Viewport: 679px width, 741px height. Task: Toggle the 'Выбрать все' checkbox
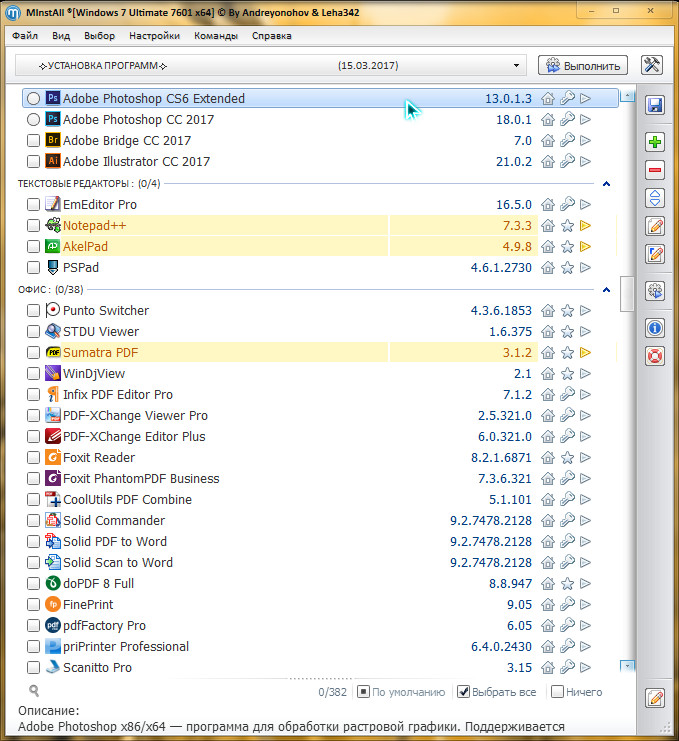point(464,692)
